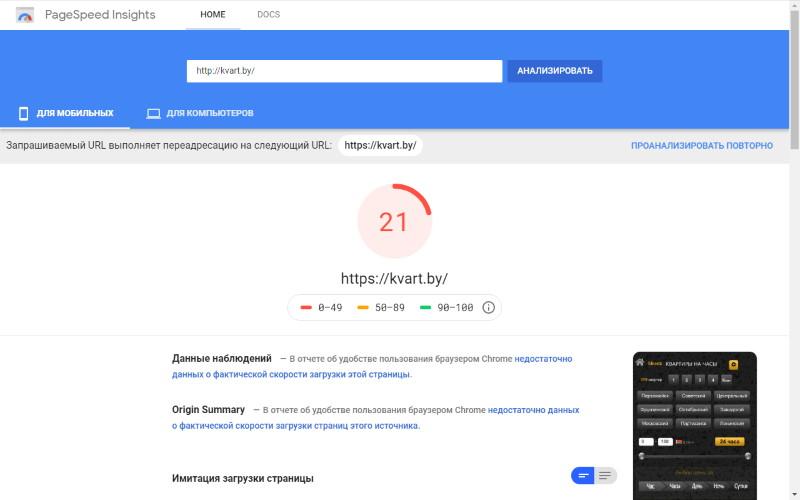This screenshot has width=800, height=500.
Task: Open the HOME tab
Action: coord(213,15)
